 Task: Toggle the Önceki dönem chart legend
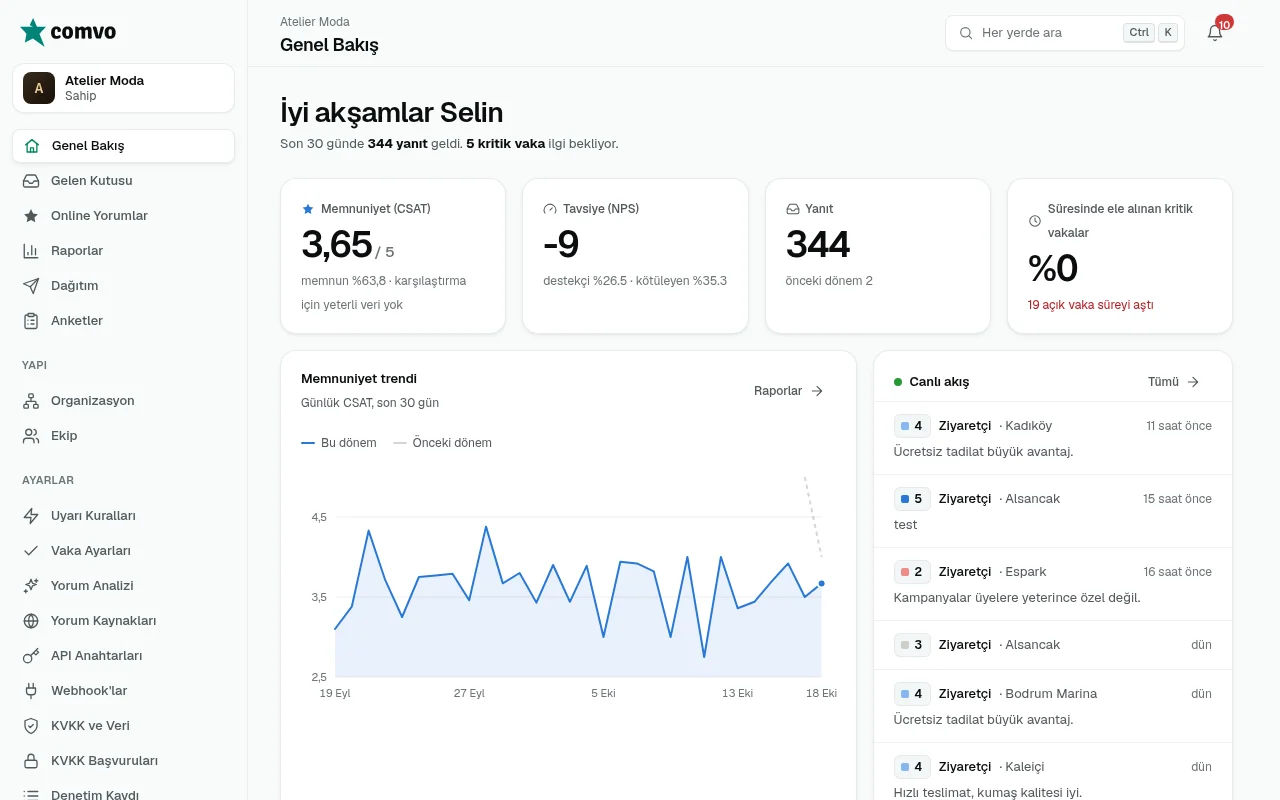[x=442, y=443]
